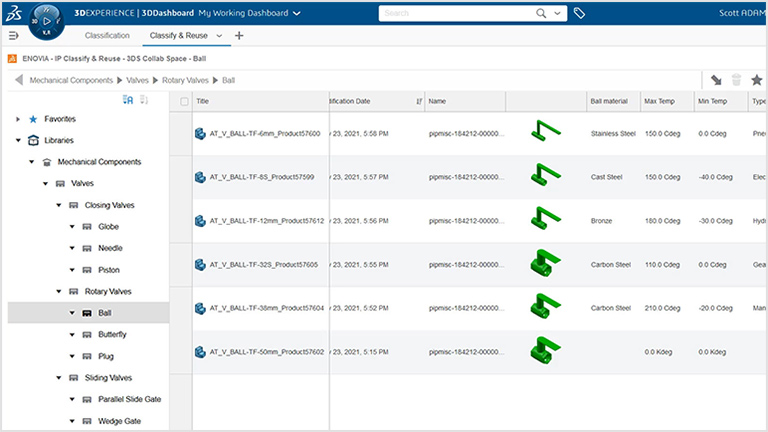Open My Working Dashboard dropdown
The image size is (768, 432).
point(294,14)
